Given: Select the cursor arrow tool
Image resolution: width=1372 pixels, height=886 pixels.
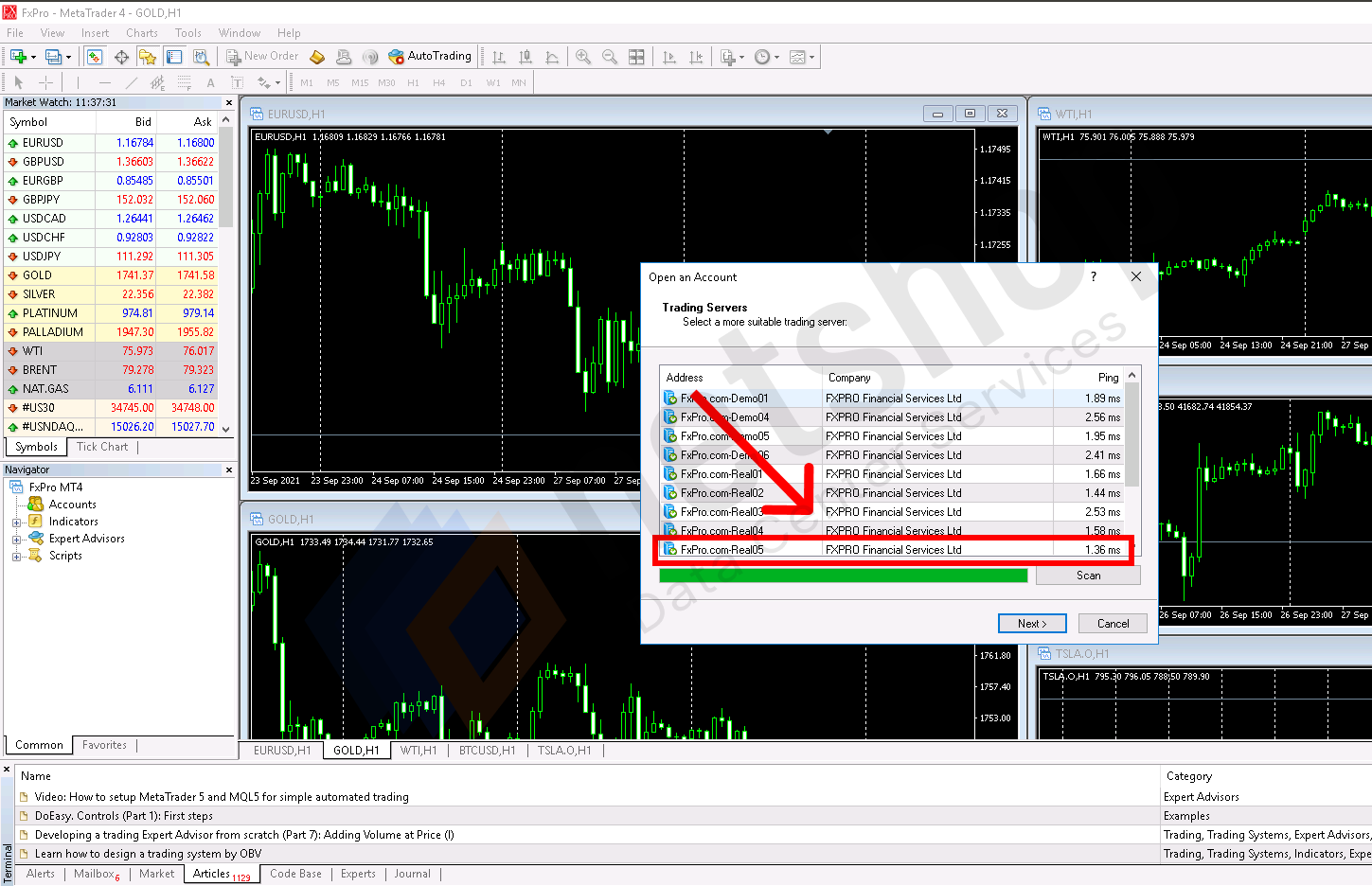Looking at the screenshot, I should 18,82.
